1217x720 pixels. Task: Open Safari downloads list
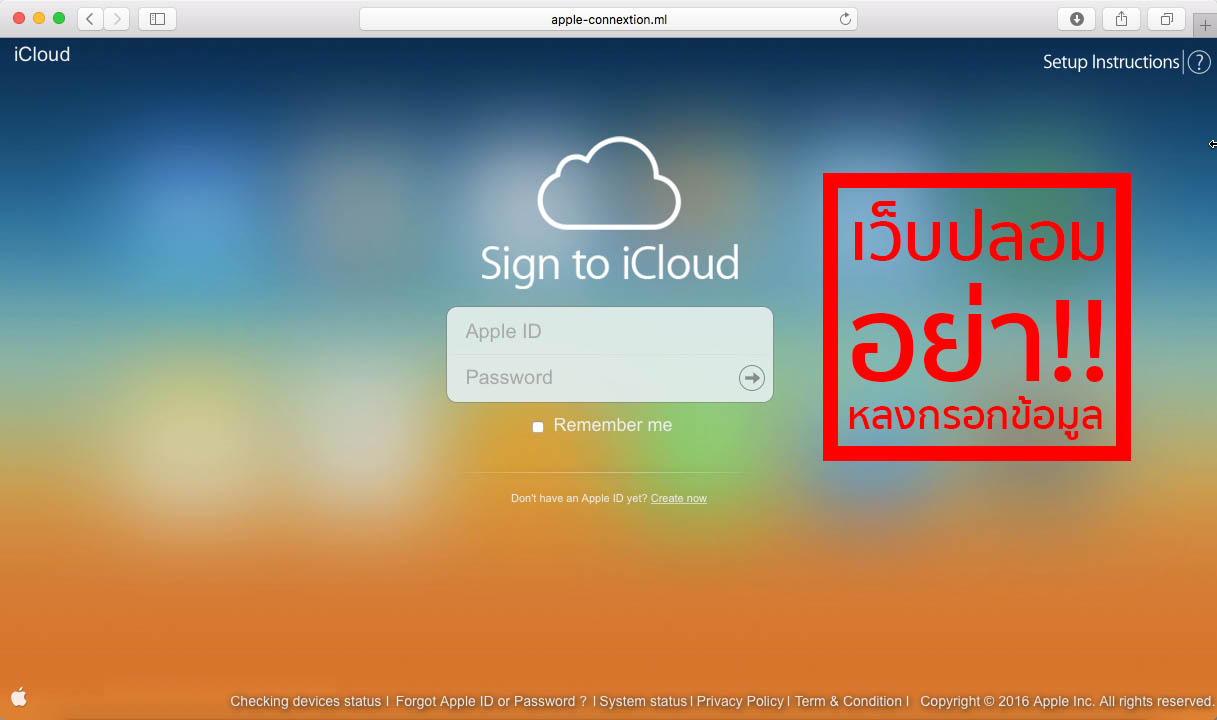pos(1077,19)
